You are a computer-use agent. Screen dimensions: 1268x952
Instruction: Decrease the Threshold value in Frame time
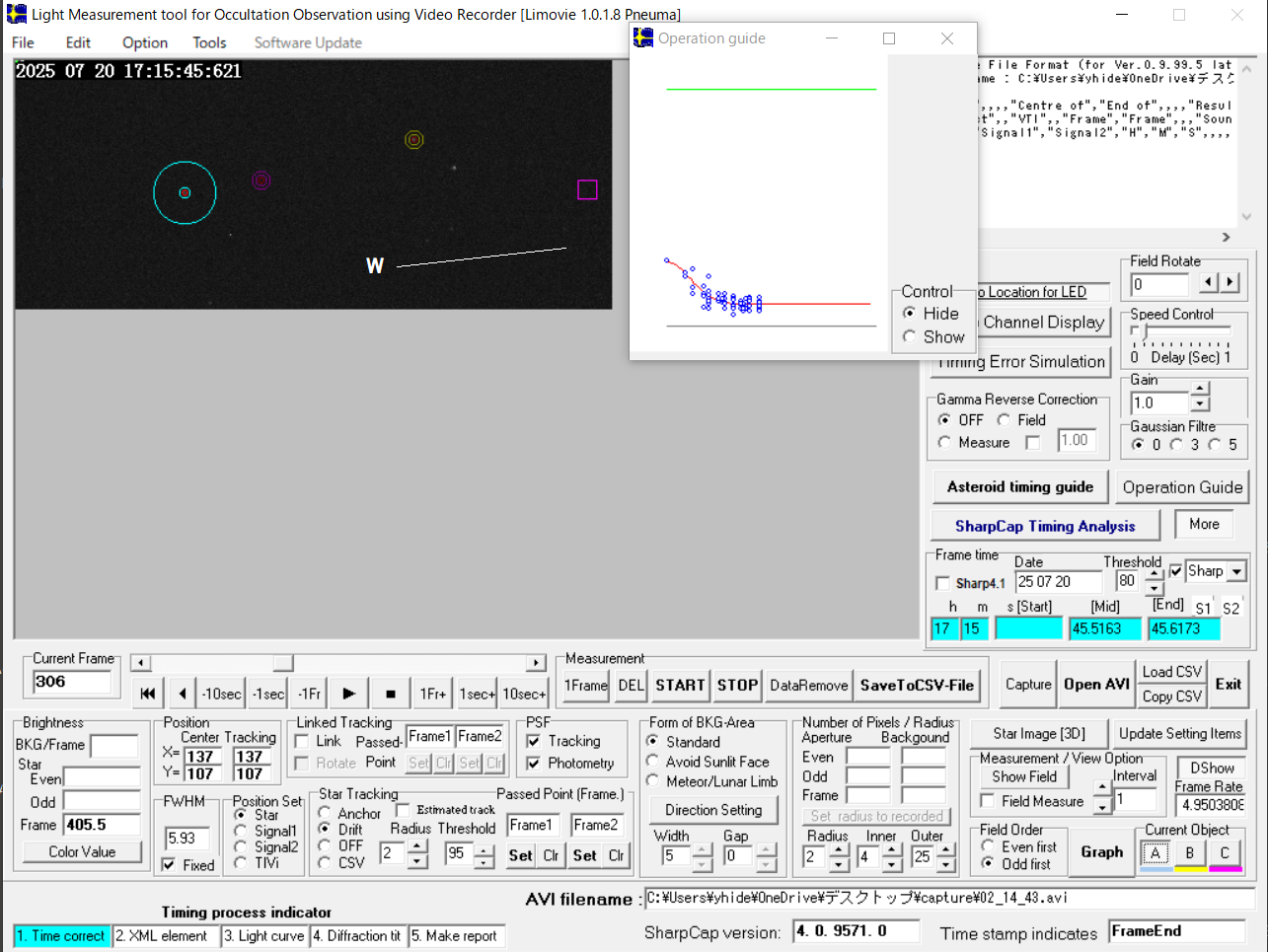[1154, 589]
